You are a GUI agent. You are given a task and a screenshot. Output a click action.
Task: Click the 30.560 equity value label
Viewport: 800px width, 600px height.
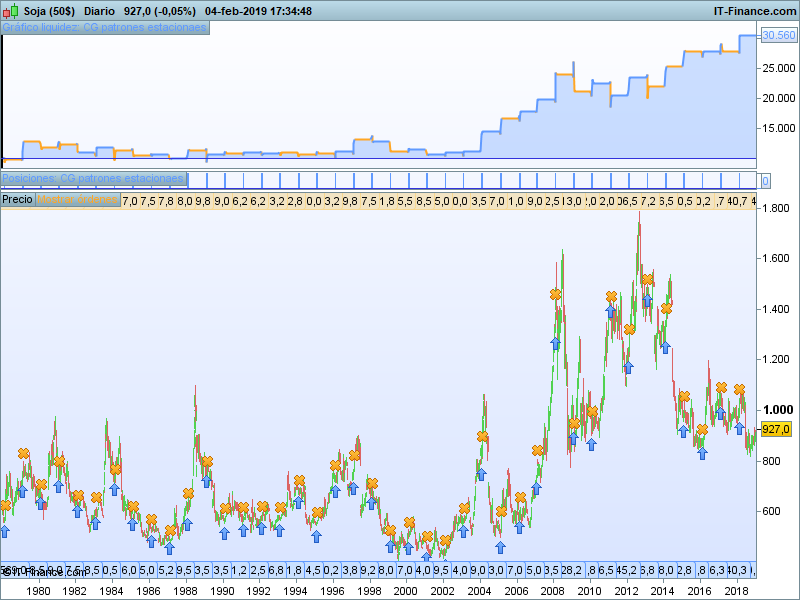click(778, 36)
